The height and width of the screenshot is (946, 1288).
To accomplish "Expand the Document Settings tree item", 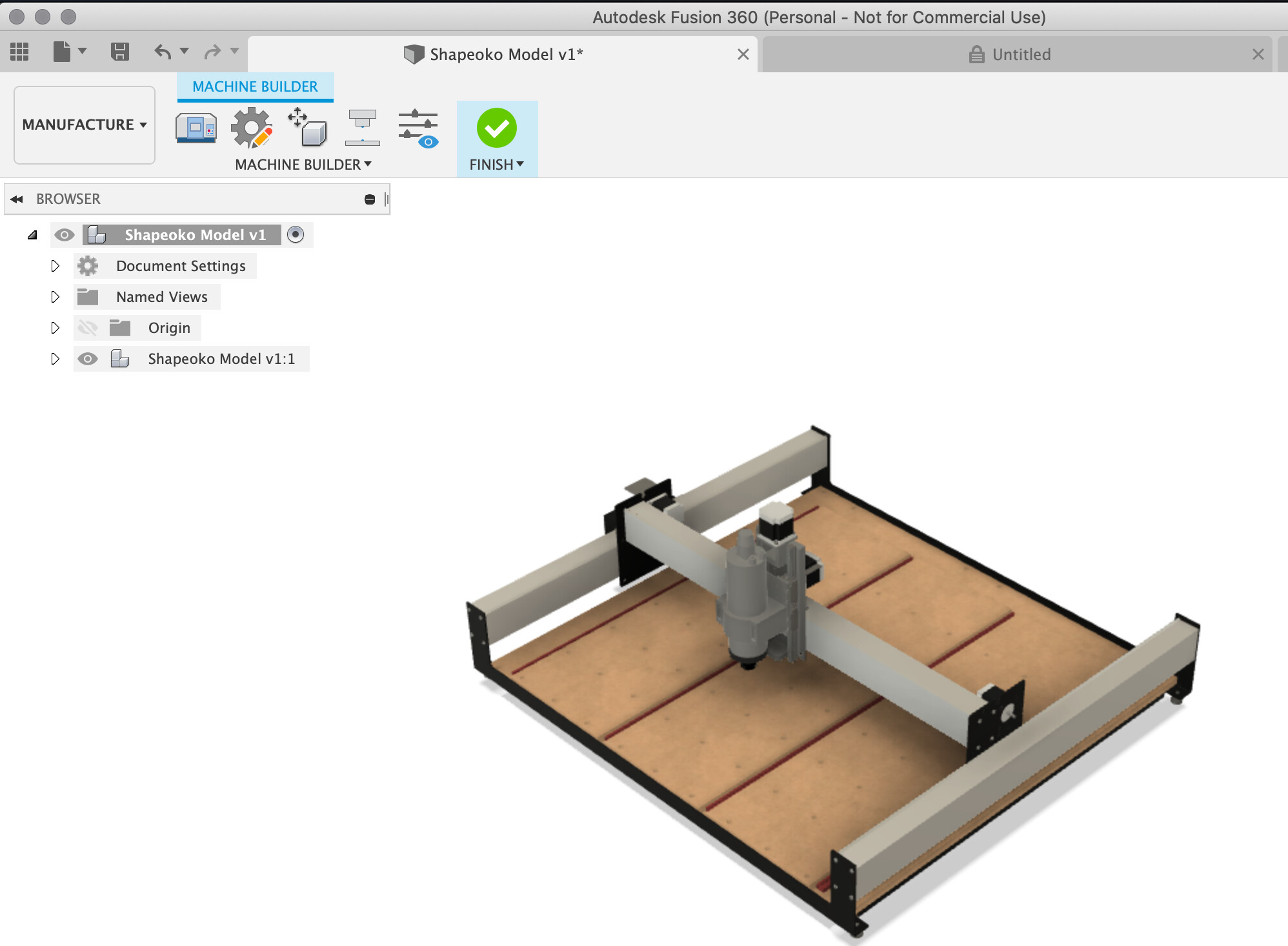I will click(x=54, y=265).
